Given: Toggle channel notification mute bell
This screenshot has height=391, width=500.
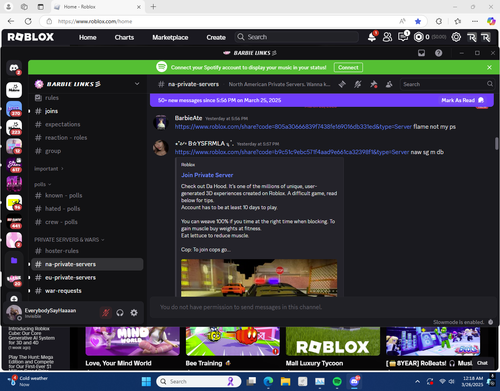Looking at the screenshot, I should [358, 84].
